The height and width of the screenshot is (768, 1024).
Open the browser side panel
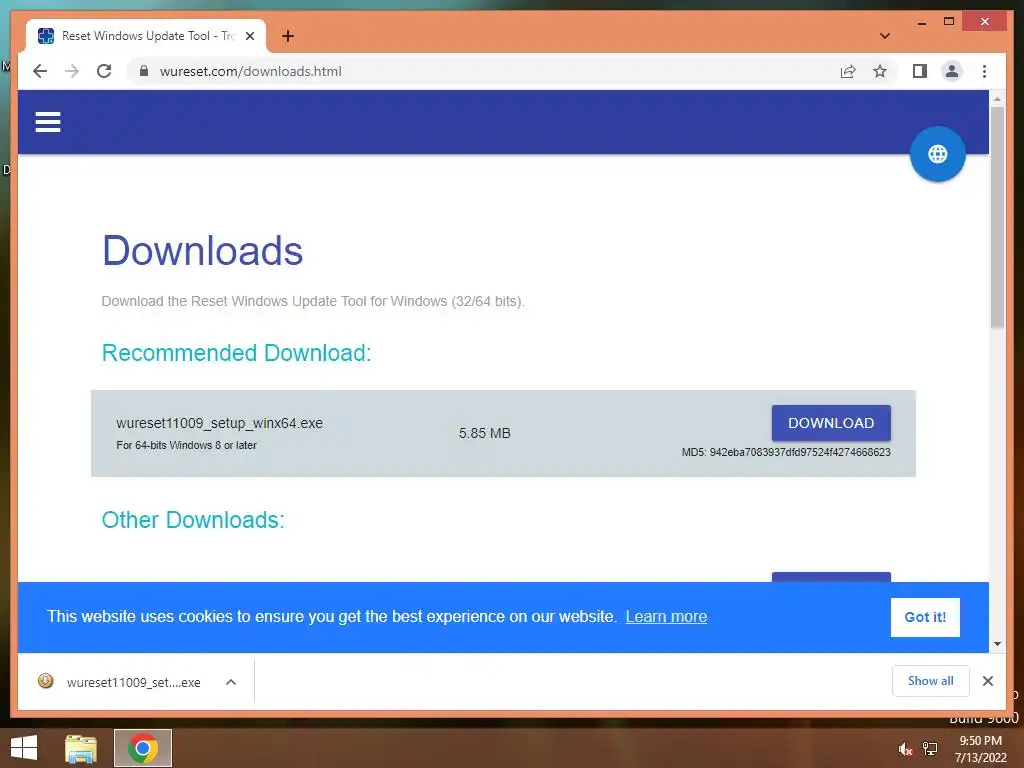click(x=920, y=71)
